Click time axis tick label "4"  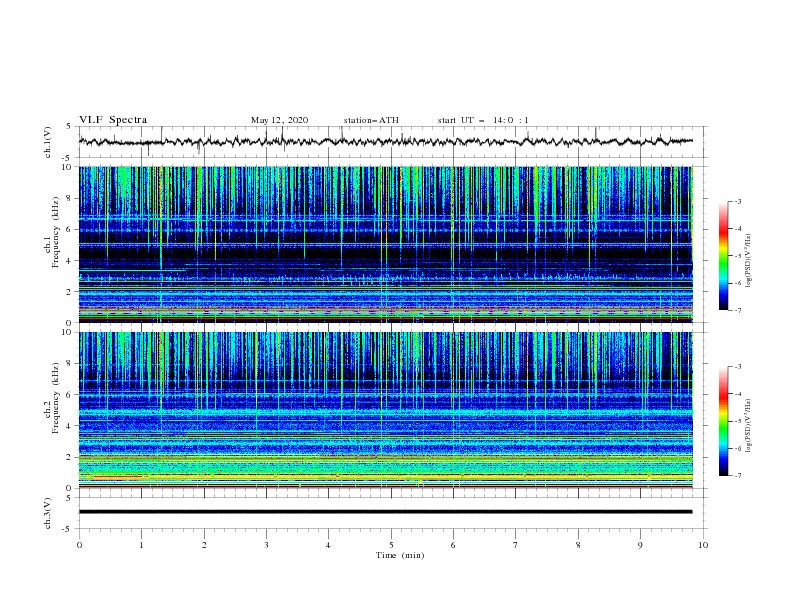pyautogui.click(x=328, y=545)
